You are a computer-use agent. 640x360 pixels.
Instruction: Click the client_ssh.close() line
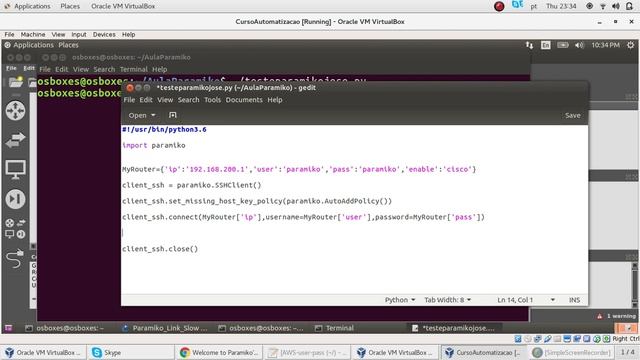coord(160,249)
